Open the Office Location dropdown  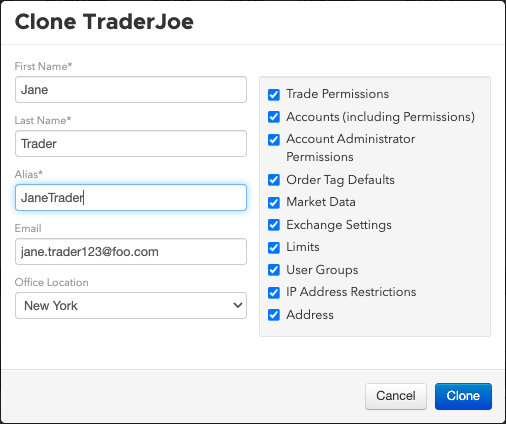131,305
